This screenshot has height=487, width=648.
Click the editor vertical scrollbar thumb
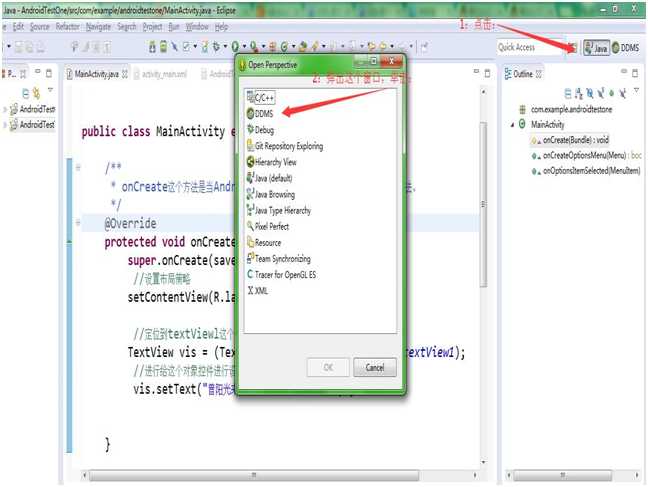(x=483, y=204)
